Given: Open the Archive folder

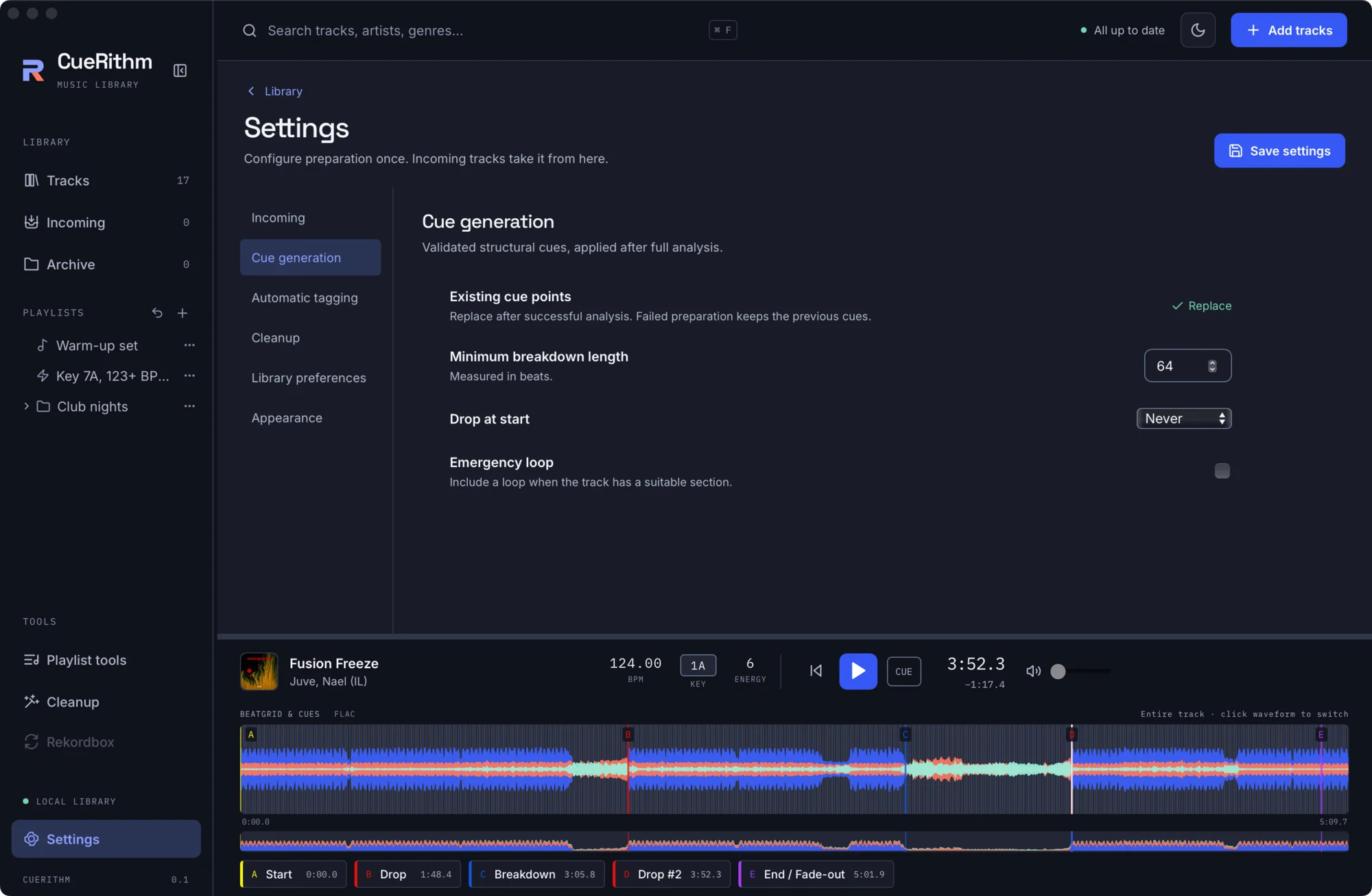Looking at the screenshot, I should point(106,264).
